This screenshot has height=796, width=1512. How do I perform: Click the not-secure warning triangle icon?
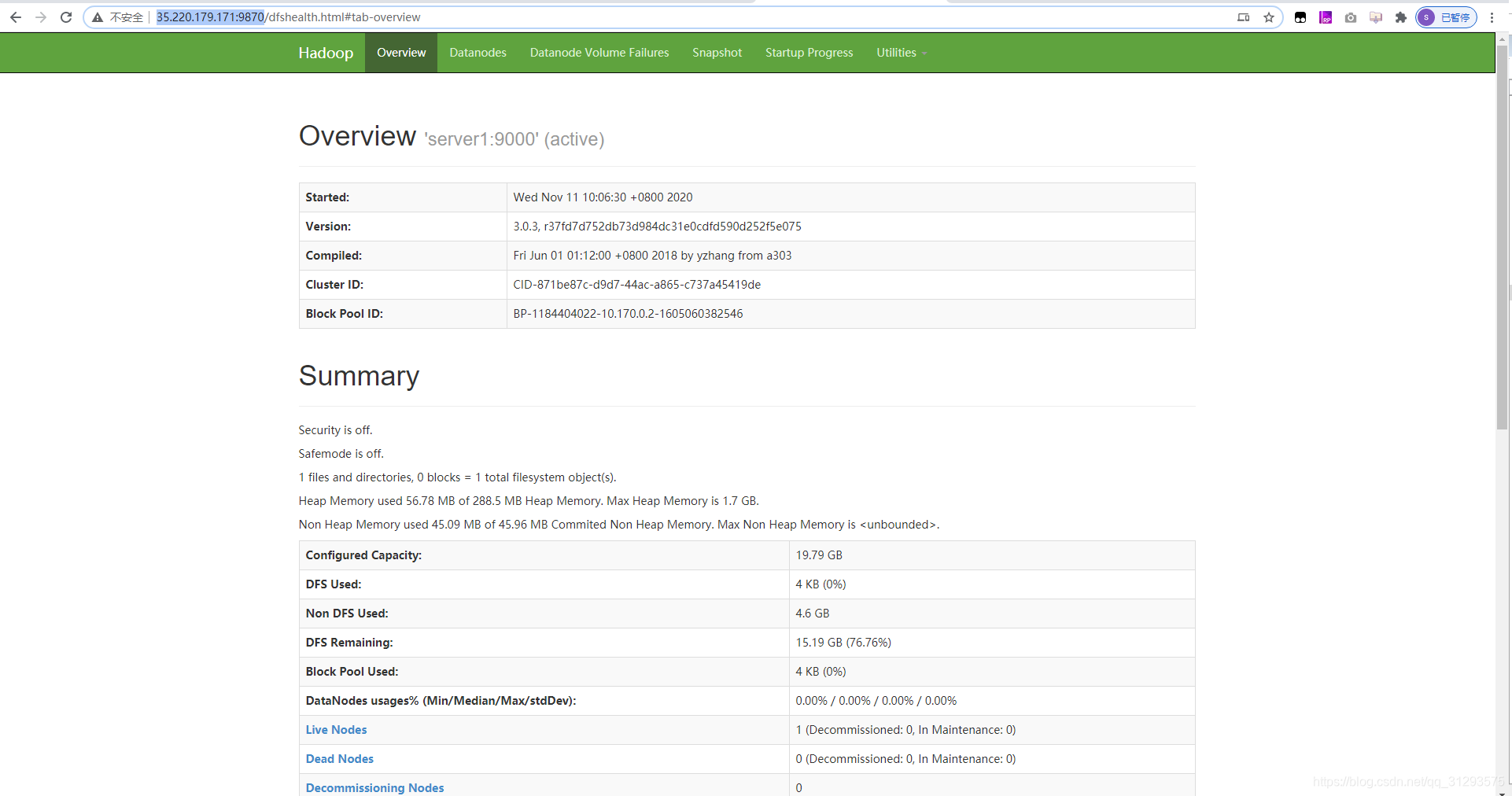point(98,17)
